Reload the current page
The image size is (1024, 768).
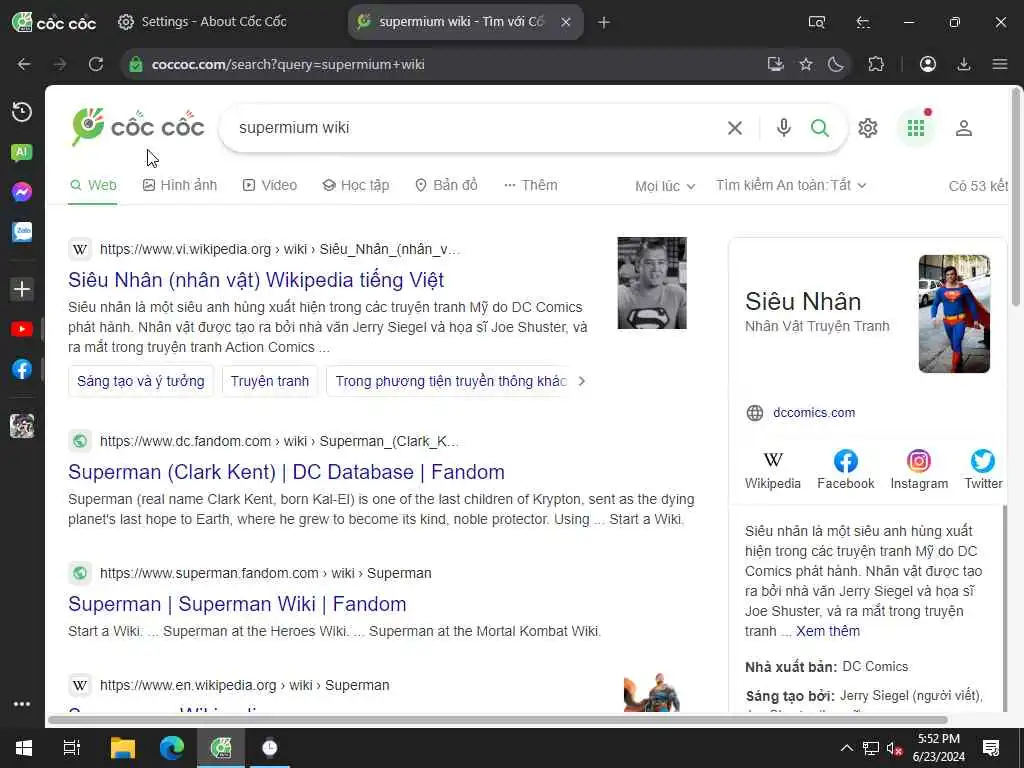click(96, 64)
